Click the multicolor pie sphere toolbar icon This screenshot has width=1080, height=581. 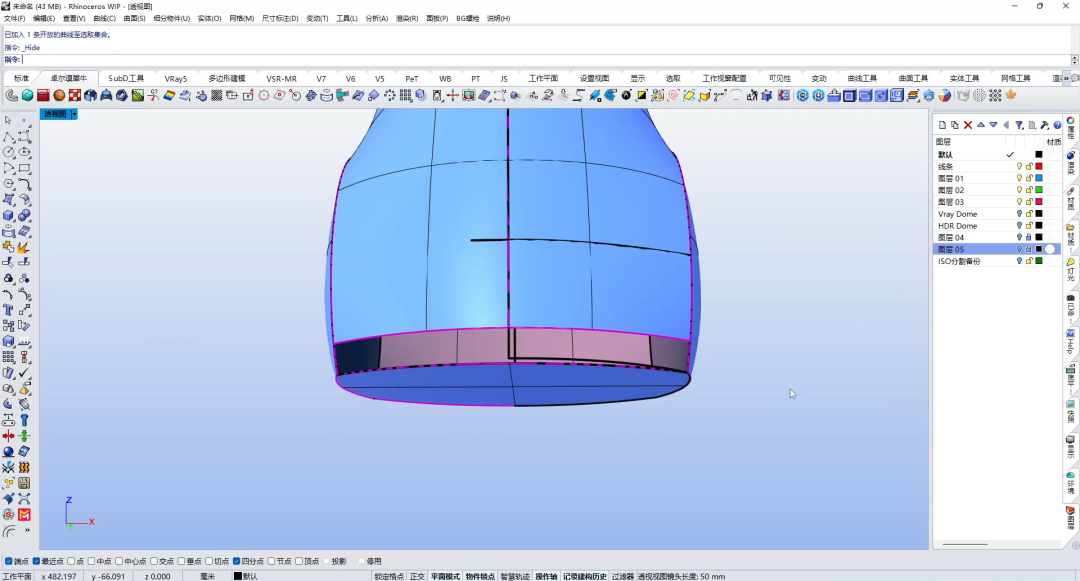pos(944,95)
